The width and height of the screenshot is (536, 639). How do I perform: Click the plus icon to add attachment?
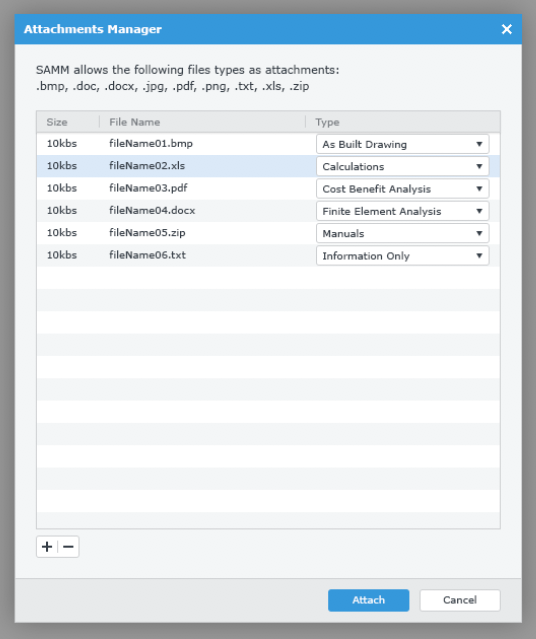tap(47, 546)
